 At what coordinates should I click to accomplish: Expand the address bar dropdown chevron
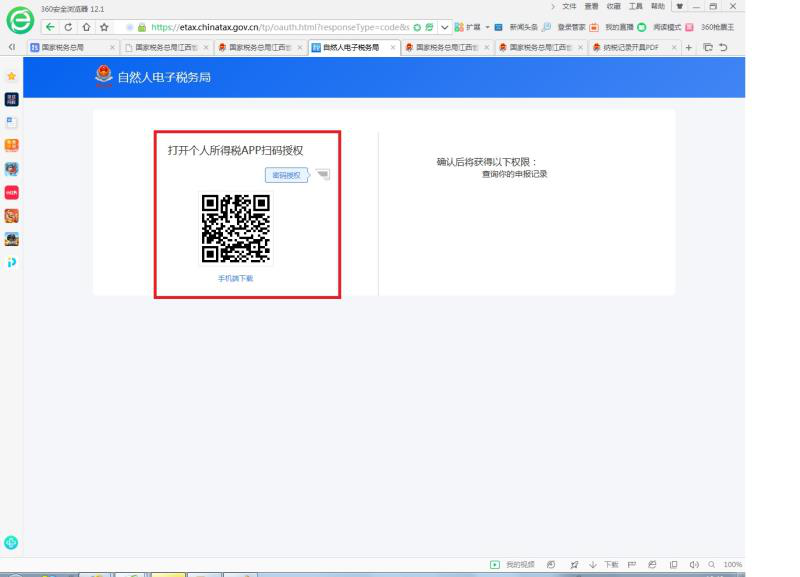tap(444, 28)
